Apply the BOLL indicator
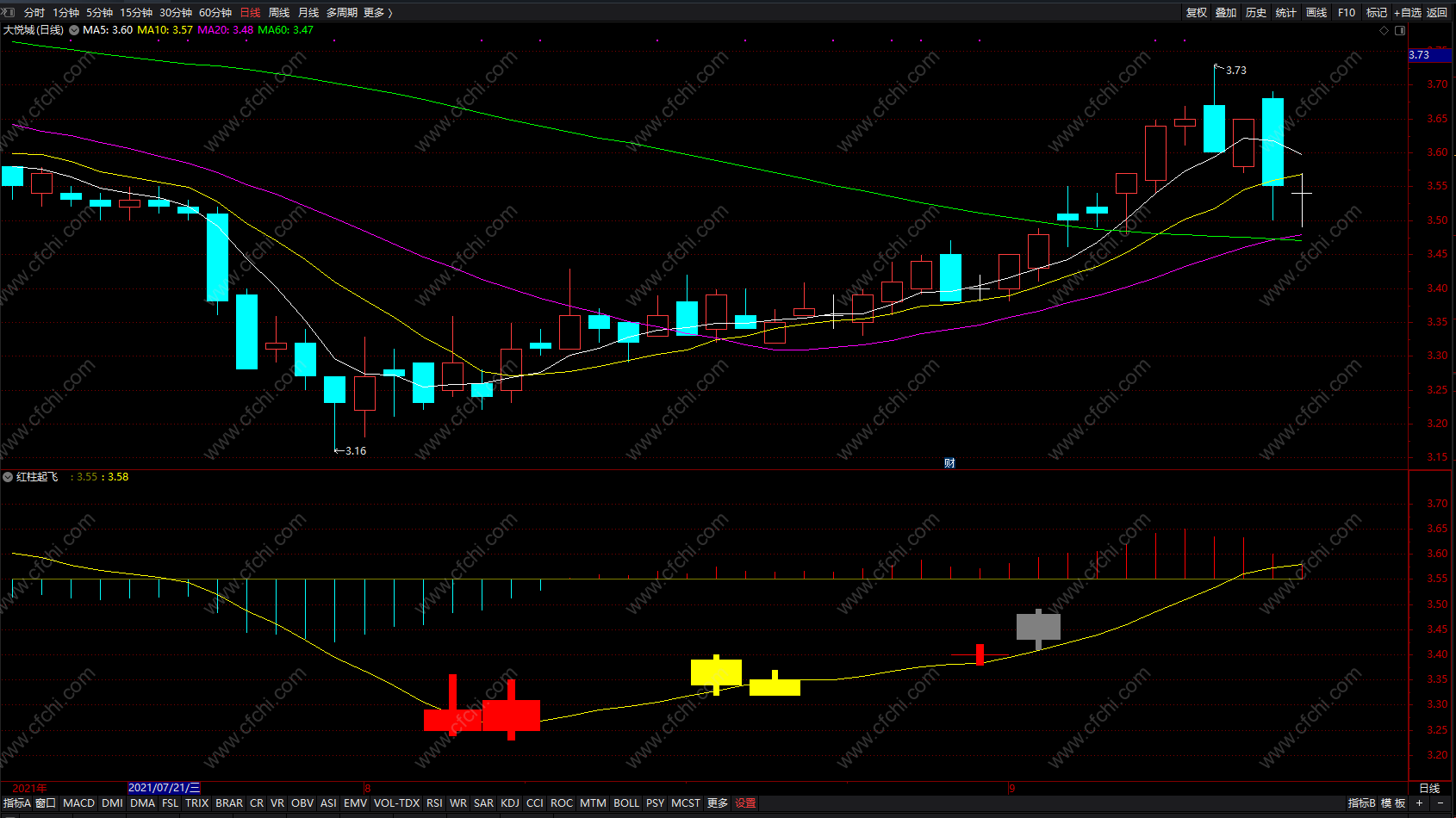 [626, 803]
